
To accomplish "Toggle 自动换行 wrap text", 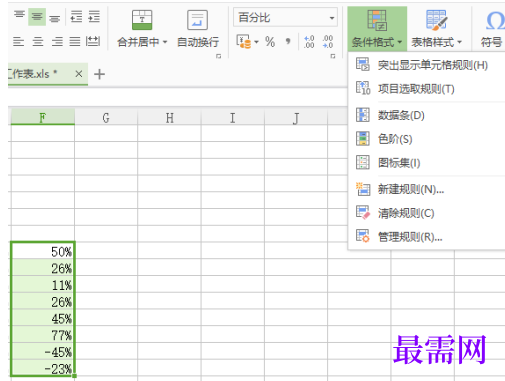I will click(198, 29).
